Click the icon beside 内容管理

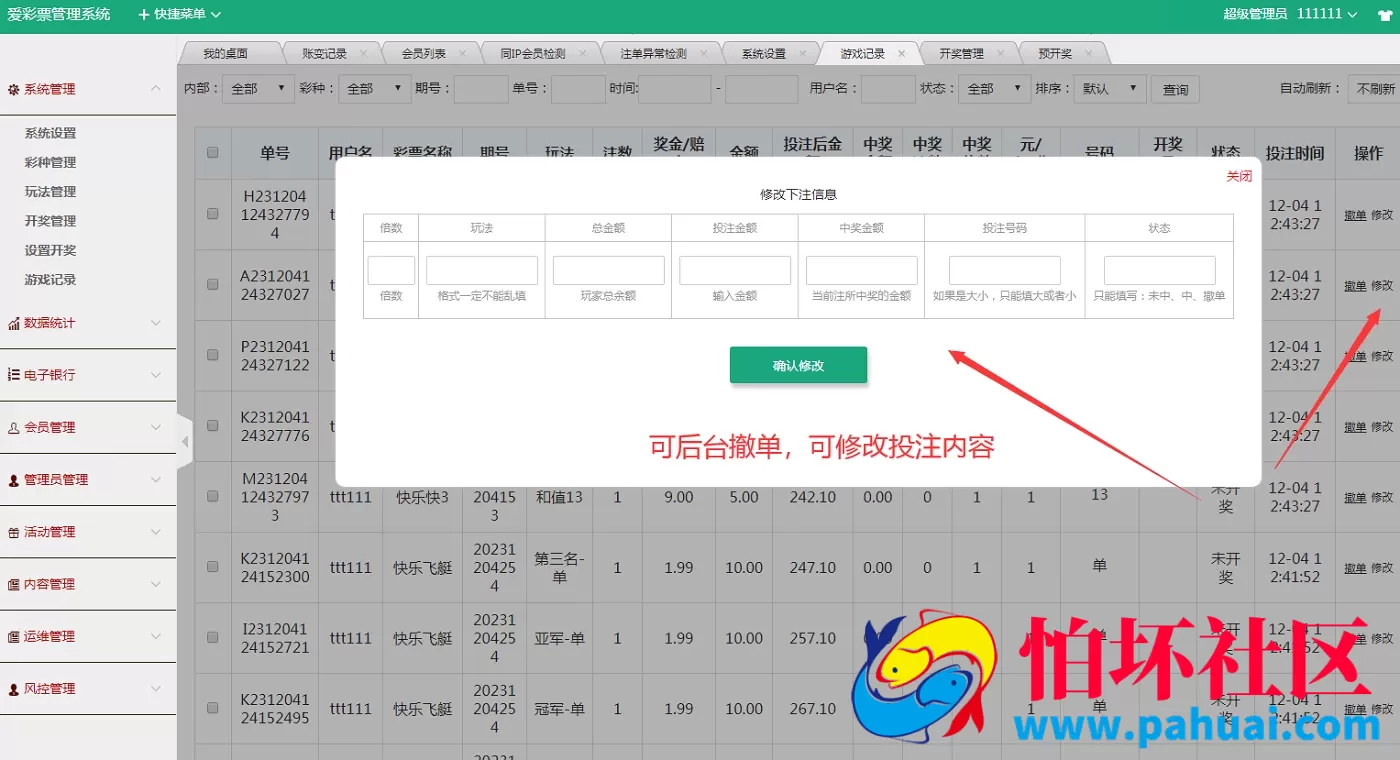14,584
